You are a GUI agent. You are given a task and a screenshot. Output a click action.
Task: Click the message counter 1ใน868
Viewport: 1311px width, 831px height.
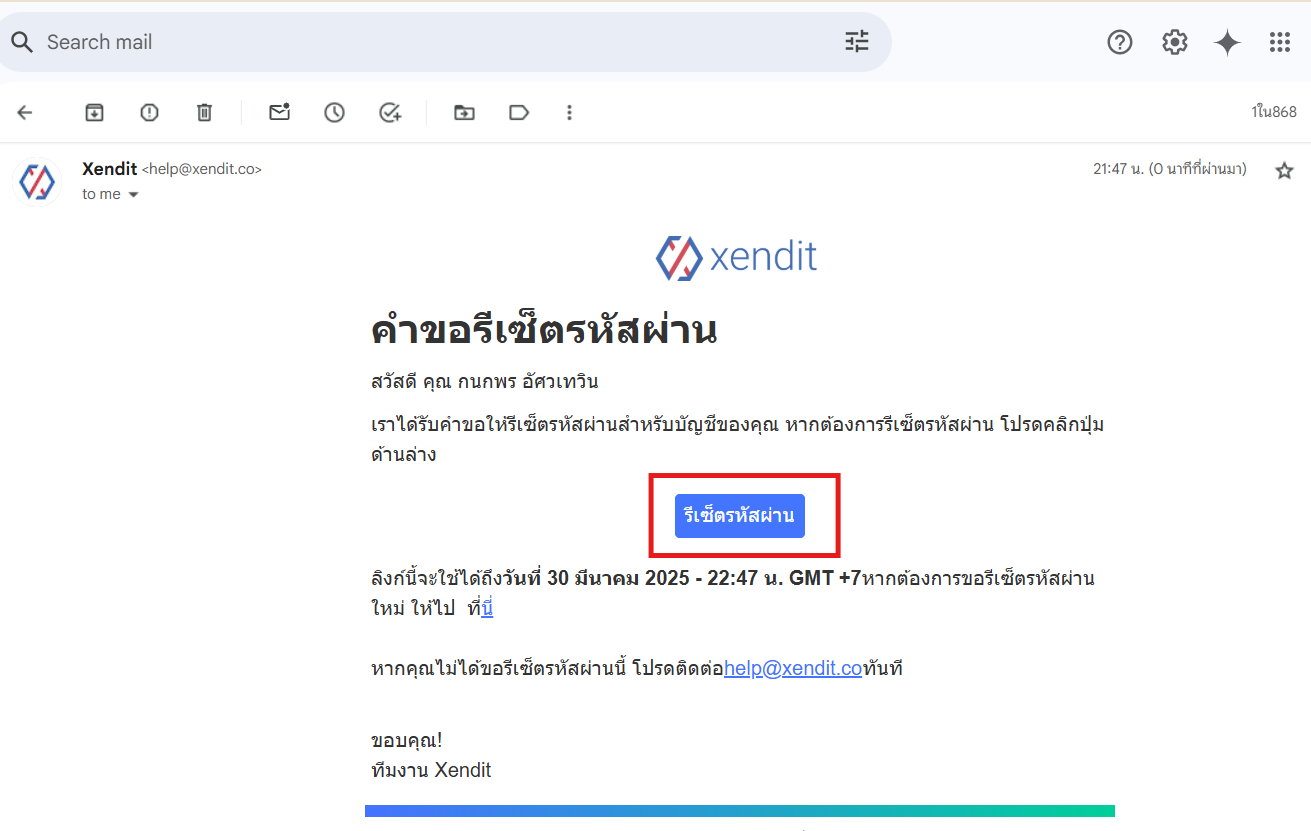[1273, 112]
